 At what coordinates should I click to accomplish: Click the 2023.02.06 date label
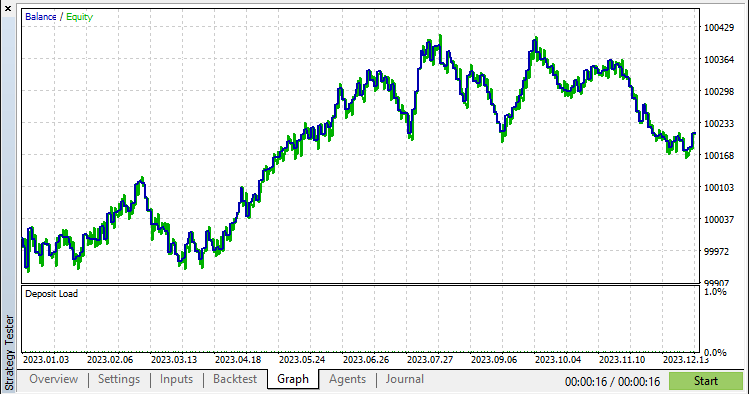110,360
